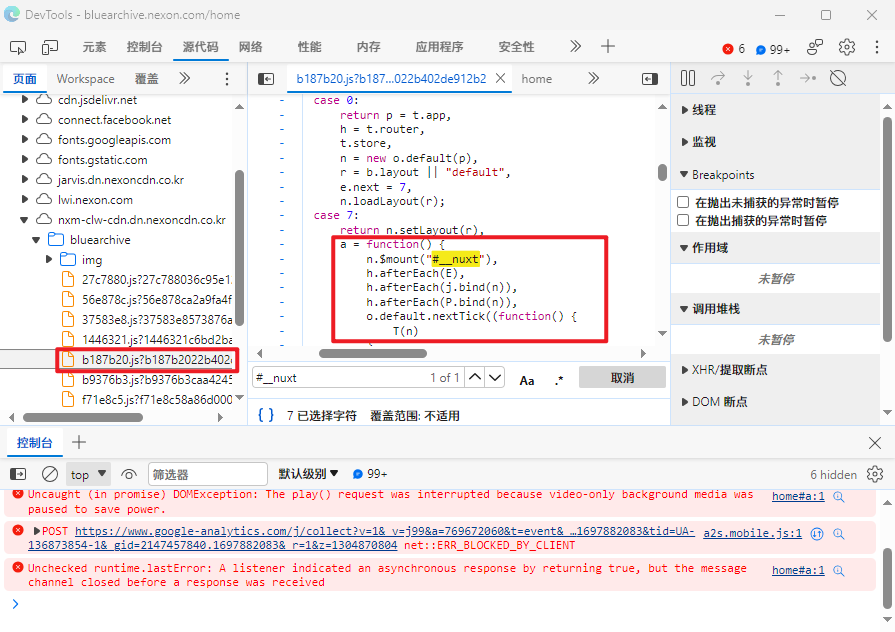Screen dimensions: 895x632
Task: Open the default log level dropdown
Action: 308,474
